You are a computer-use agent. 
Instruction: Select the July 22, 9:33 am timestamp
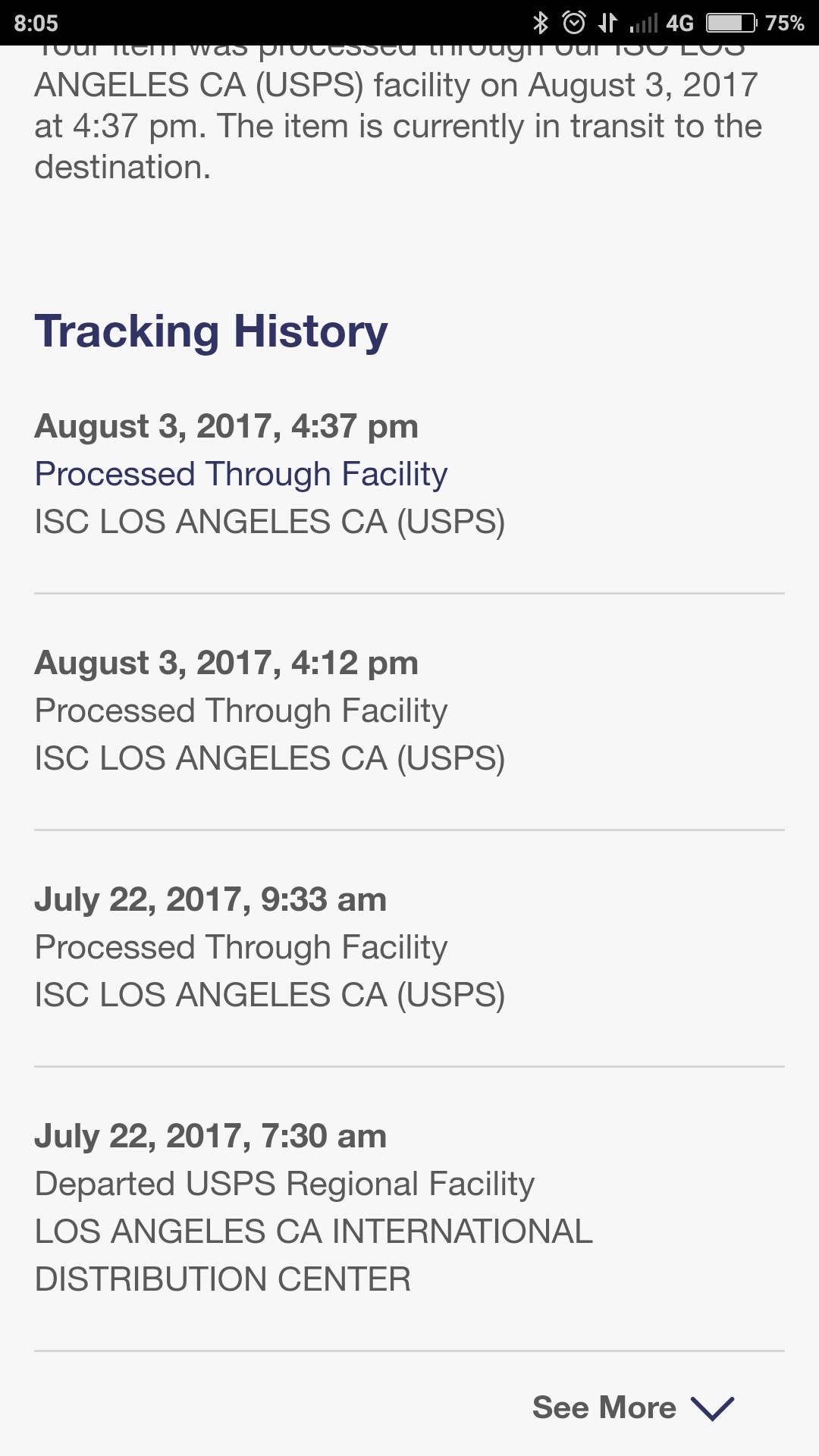(x=210, y=899)
